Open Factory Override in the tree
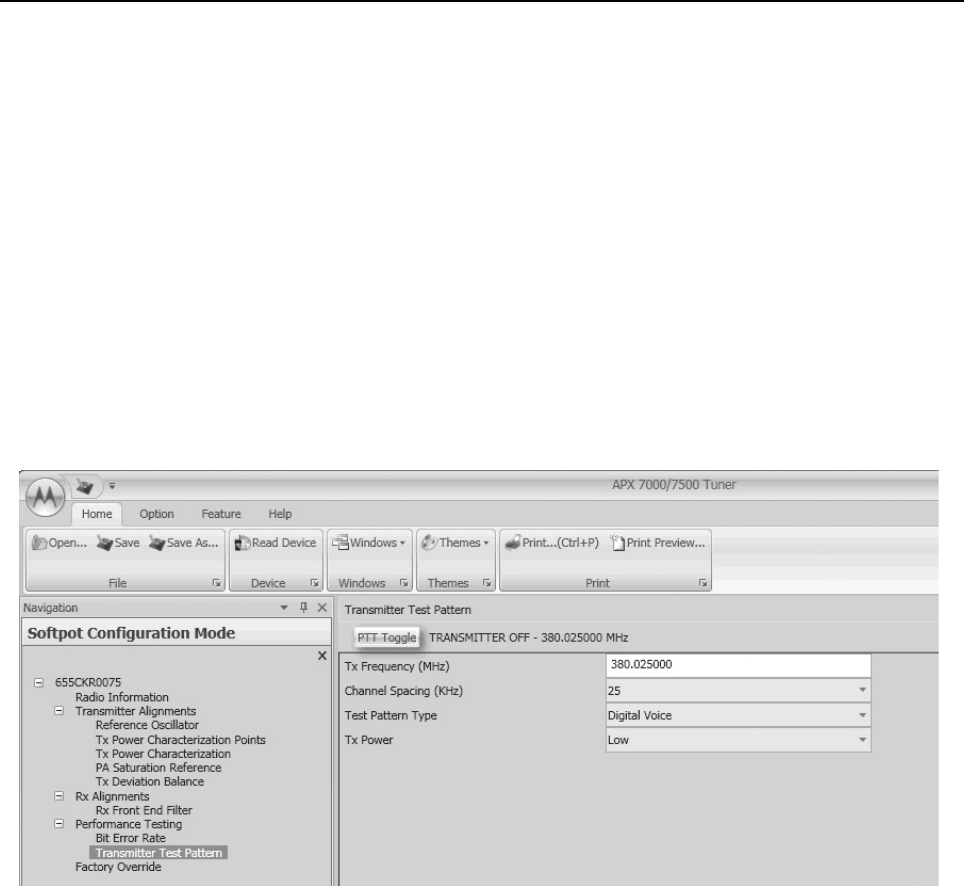Screen dimensions: 964x886 point(118,867)
